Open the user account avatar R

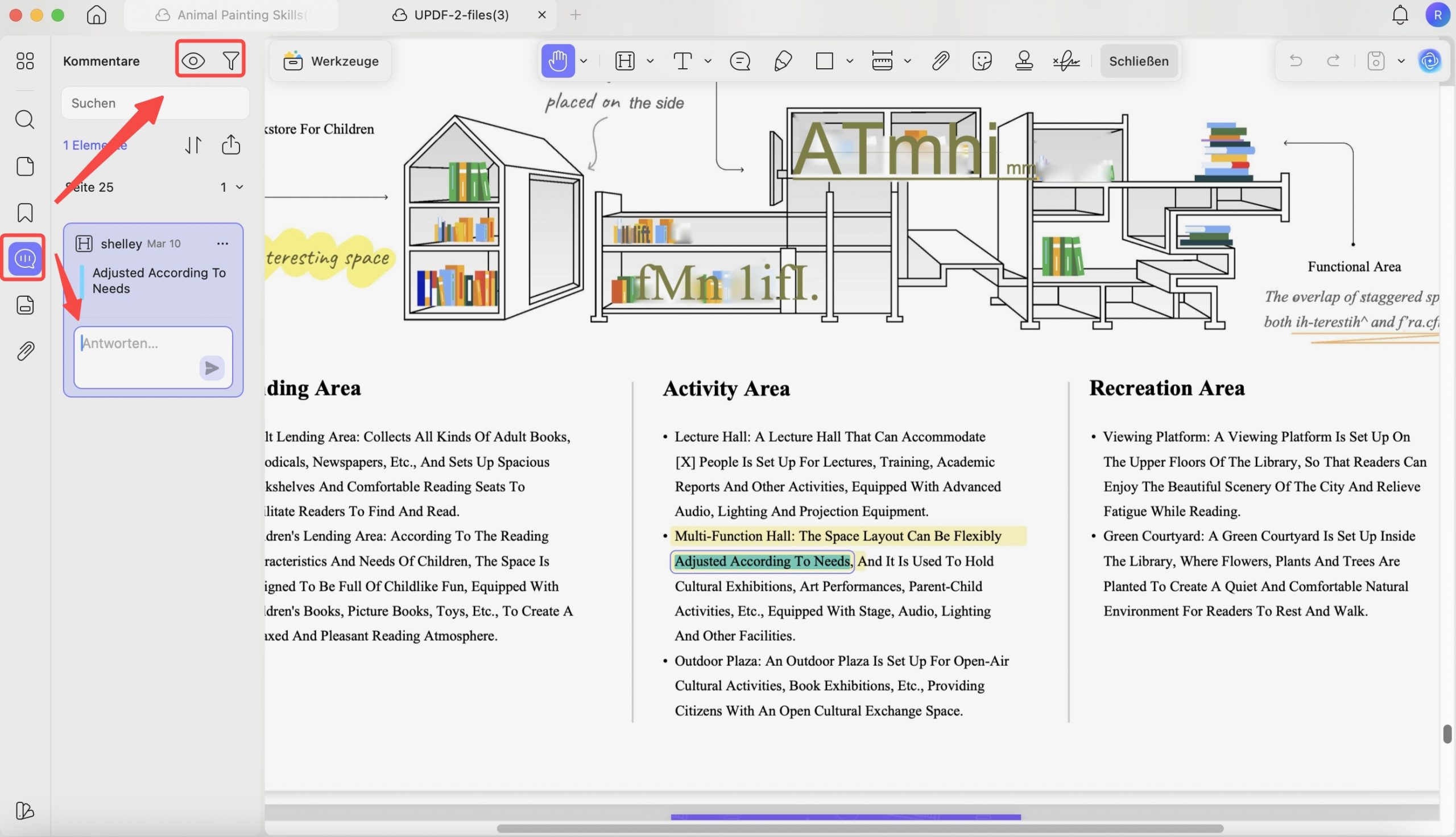coord(1437,15)
